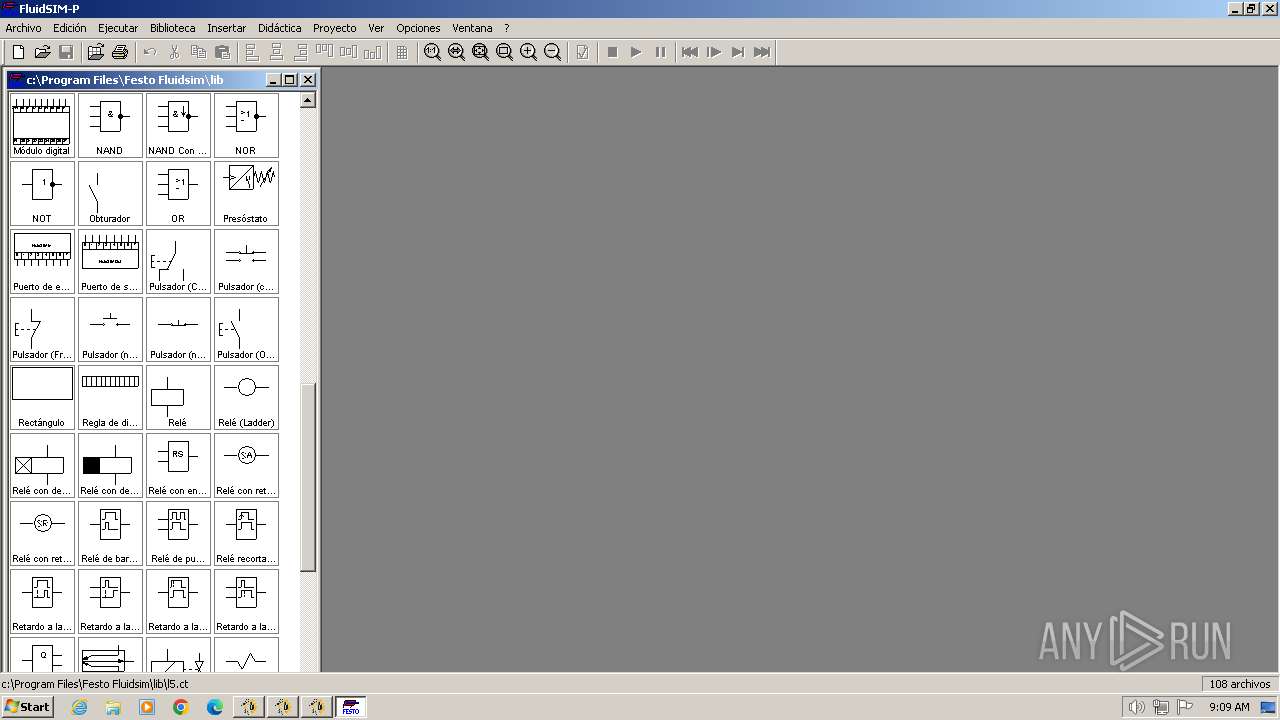Click the Align horizontal center icon
This screenshot has width=1280, height=720.
tap(276, 52)
